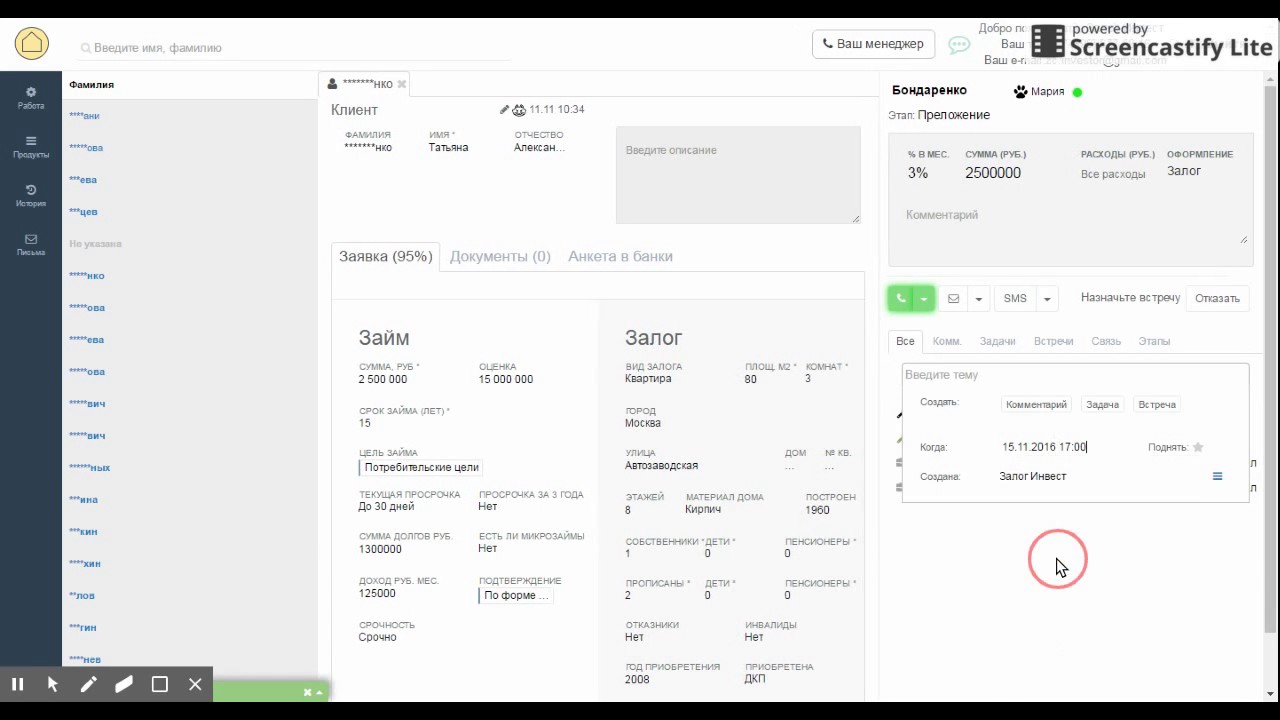Click the loan sum value 2 500 000
This screenshot has height=720, width=1280.
tap(383, 380)
